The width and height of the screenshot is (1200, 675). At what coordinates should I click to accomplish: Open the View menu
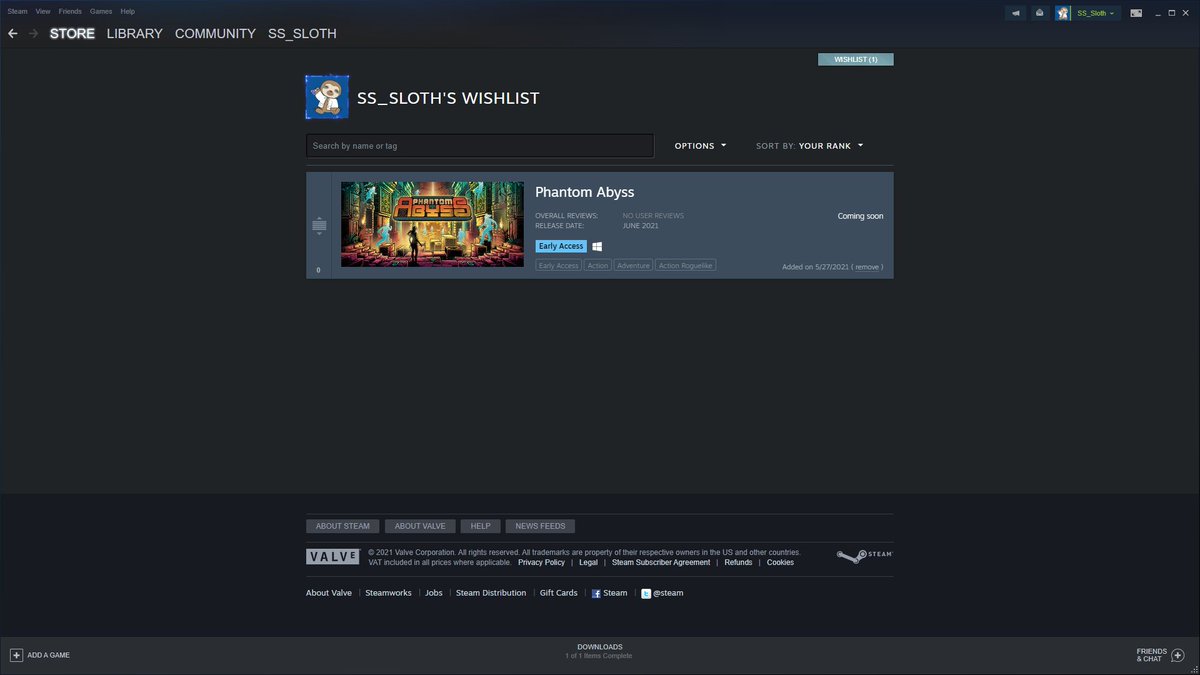(x=43, y=11)
